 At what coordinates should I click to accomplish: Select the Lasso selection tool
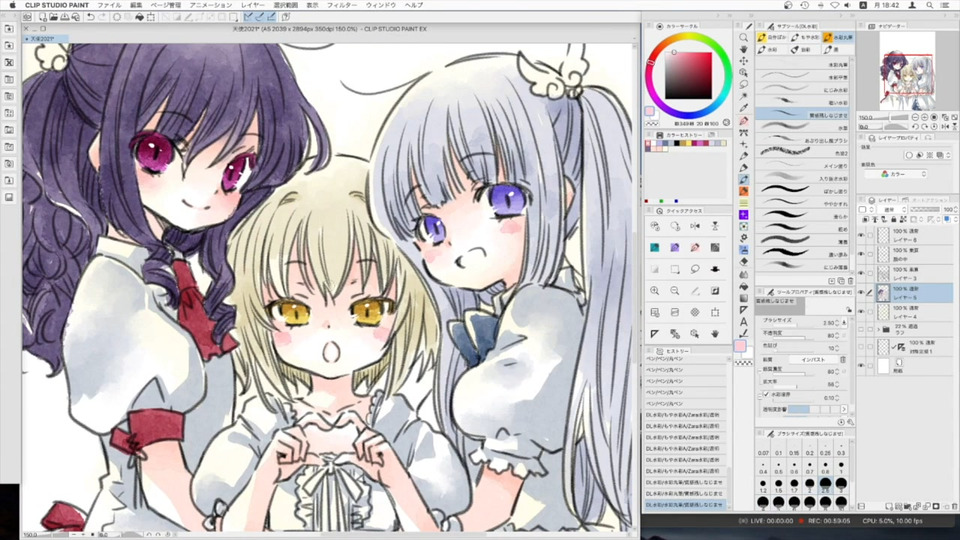[744, 84]
